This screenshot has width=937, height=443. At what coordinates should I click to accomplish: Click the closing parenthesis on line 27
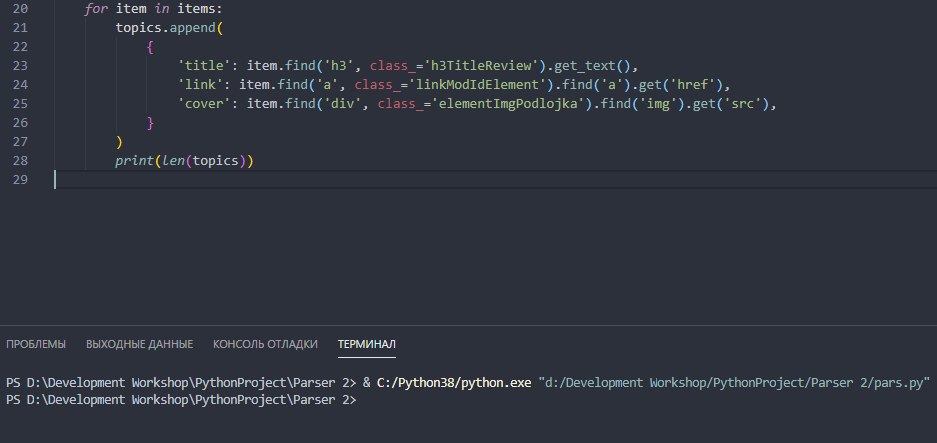(x=120, y=142)
